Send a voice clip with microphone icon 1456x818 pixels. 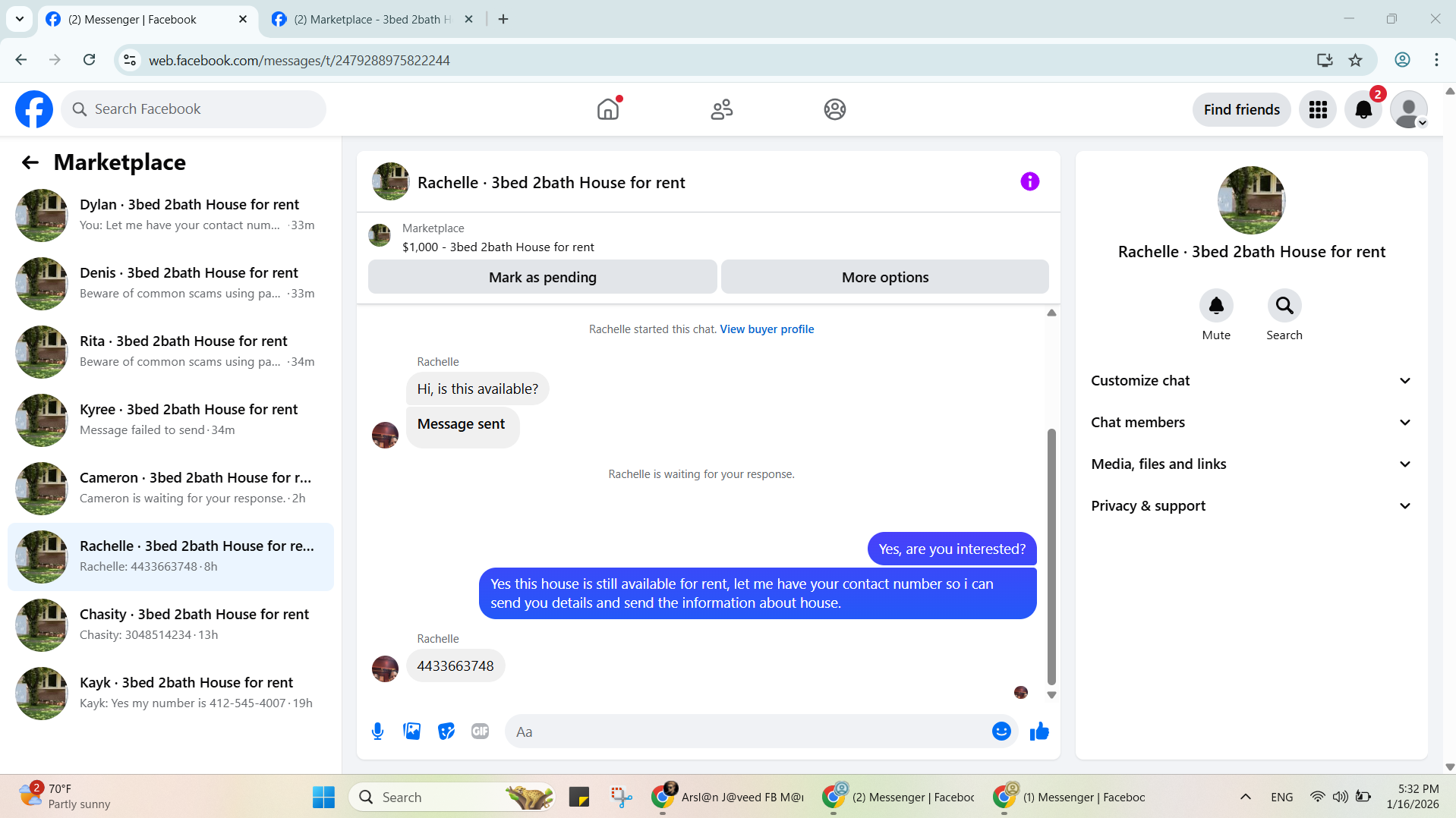(377, 731)
